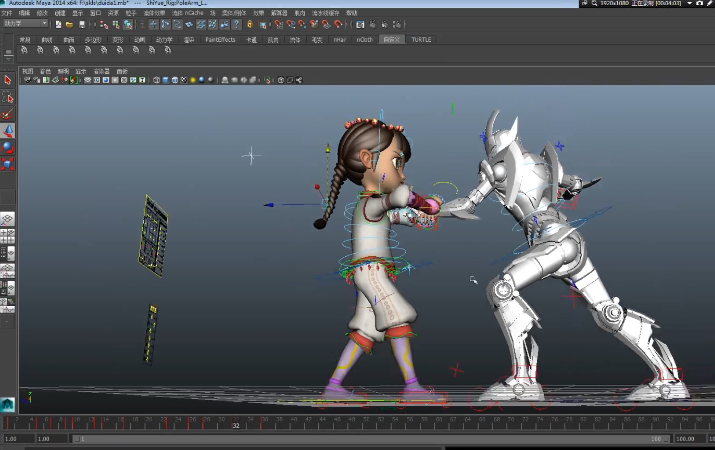This screenshot has width=715, height=450.
Task: Switch to the PaintEffects shelf tab
Action: [220, 39]
